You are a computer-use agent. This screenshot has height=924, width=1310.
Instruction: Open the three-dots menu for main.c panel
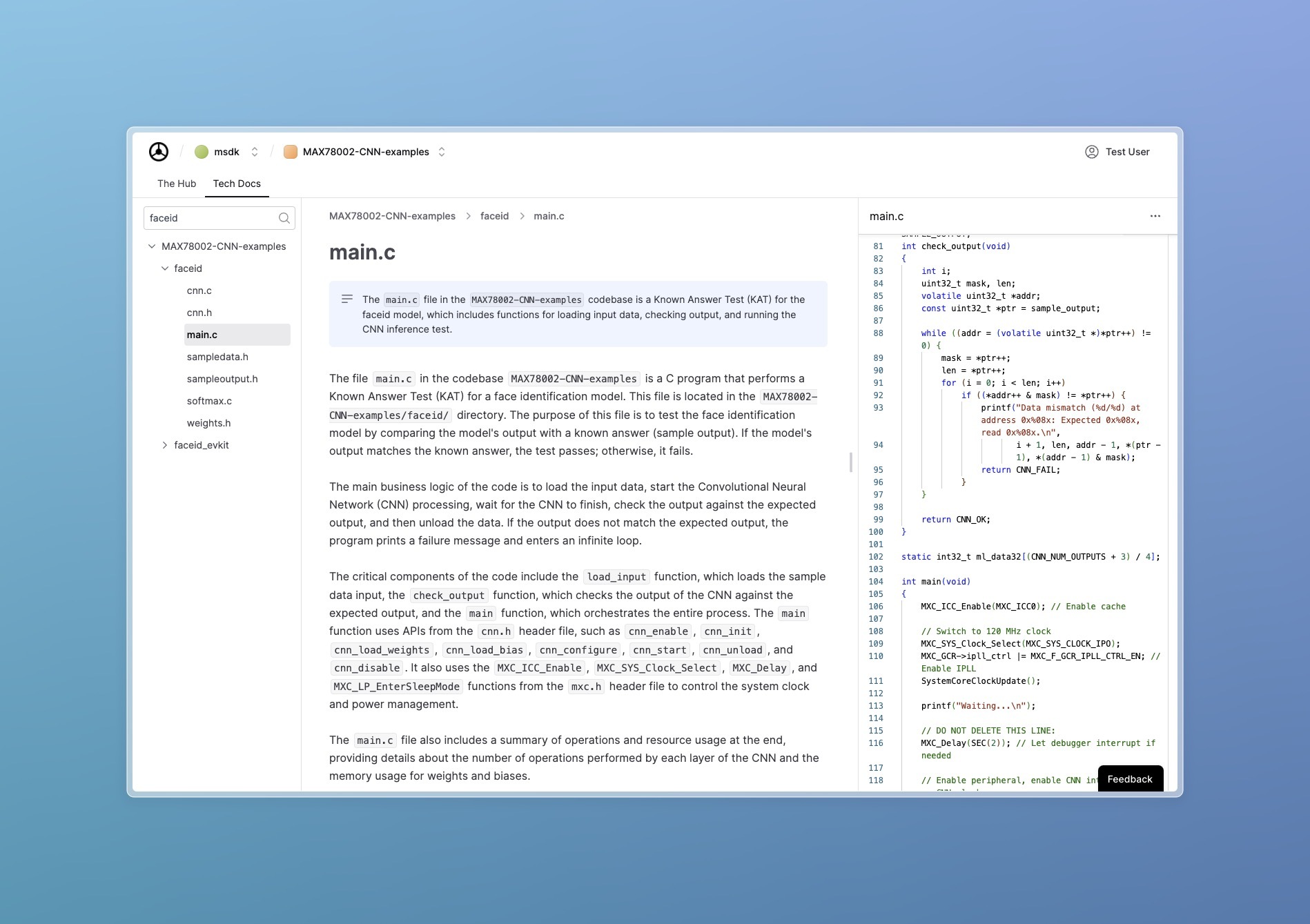coord(1155,216)
